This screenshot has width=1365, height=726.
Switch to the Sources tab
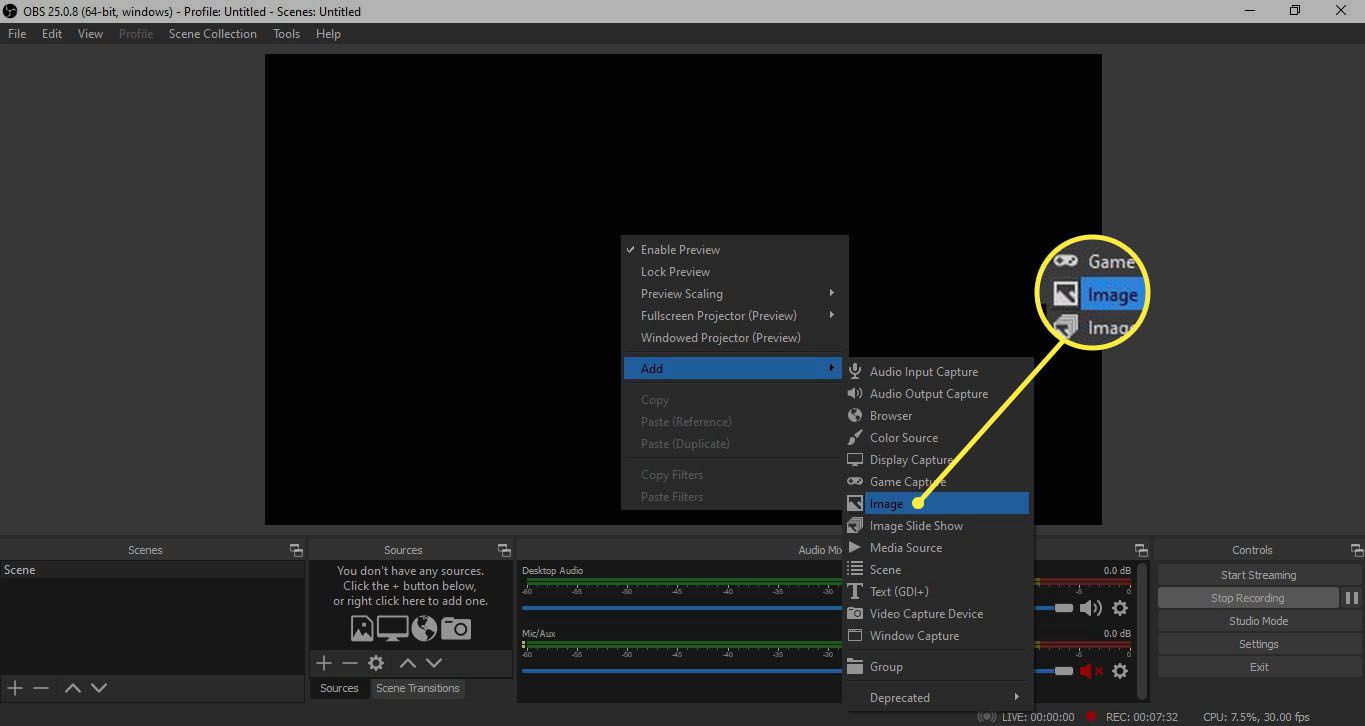tap(339, 688)
